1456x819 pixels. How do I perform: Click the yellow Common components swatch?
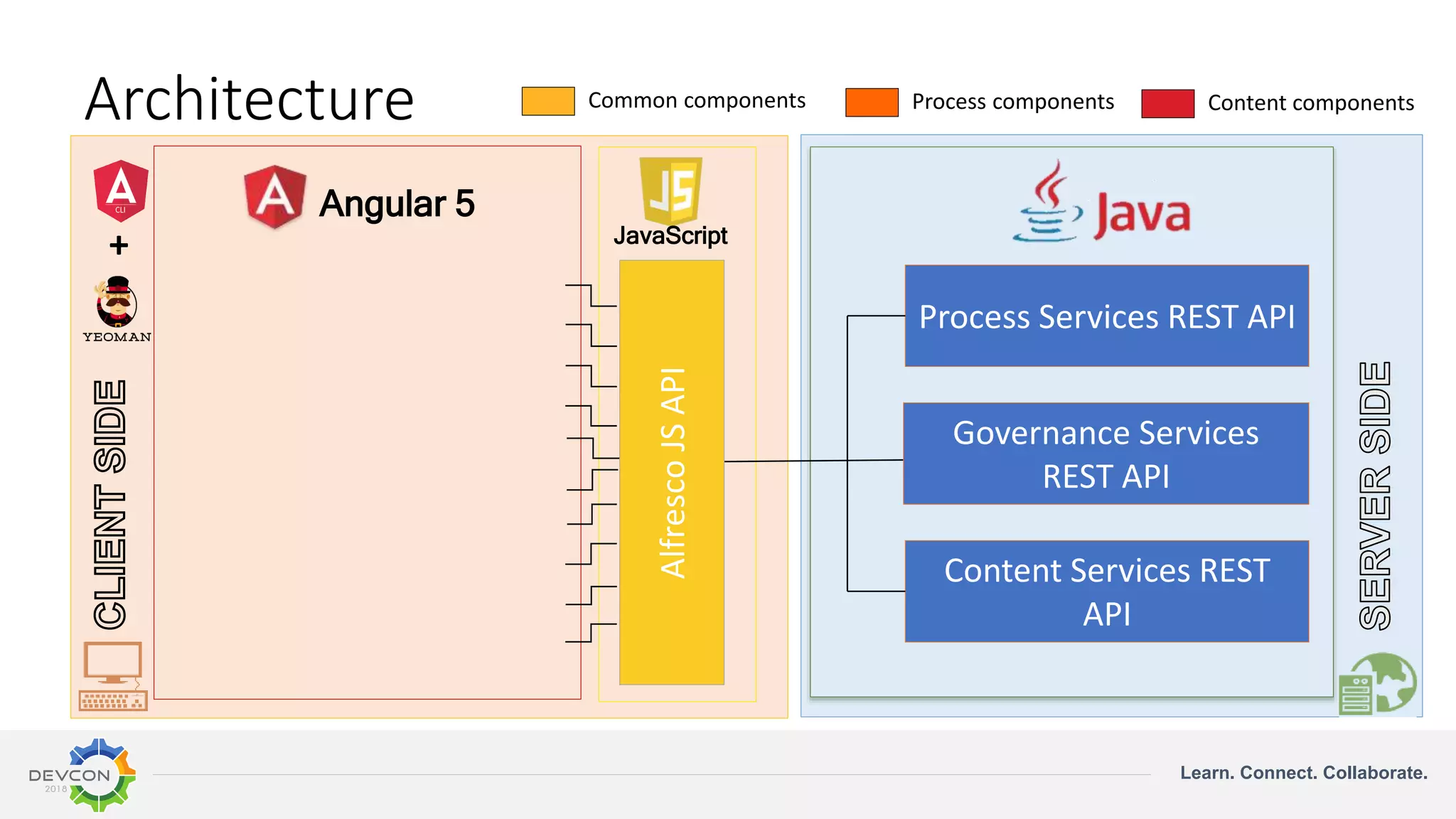pos(548,101)
